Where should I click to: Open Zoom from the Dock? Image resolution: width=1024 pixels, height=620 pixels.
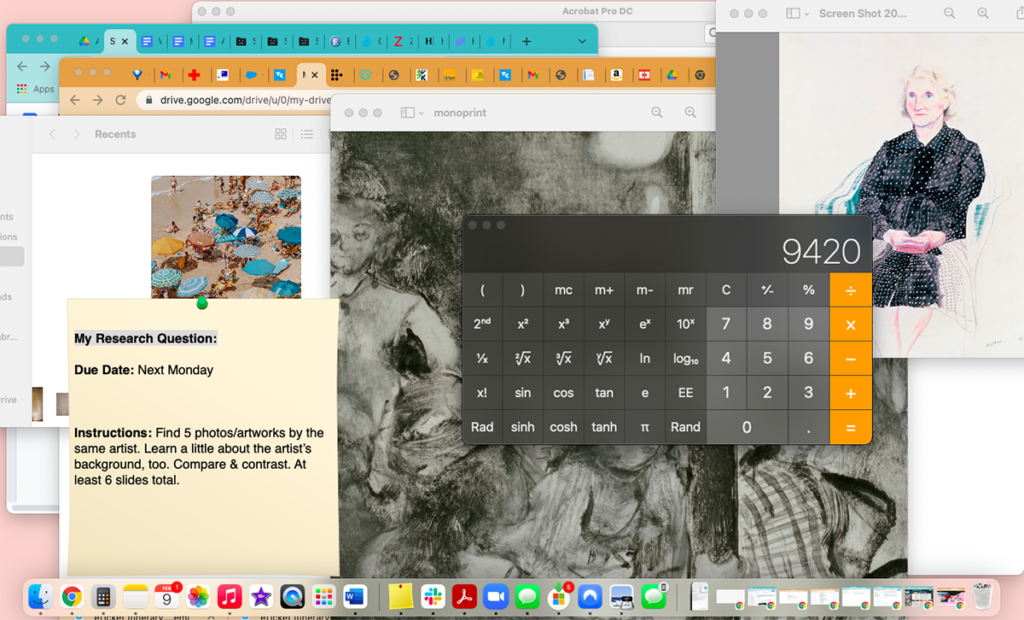point(495,596)
